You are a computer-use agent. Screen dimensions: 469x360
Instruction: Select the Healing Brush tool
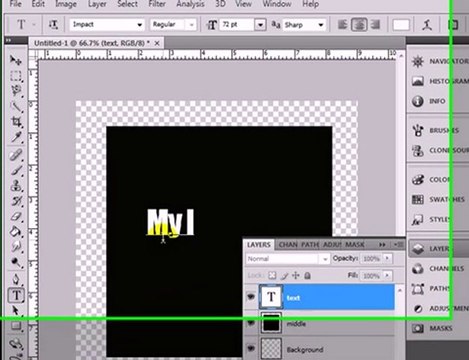15,155
